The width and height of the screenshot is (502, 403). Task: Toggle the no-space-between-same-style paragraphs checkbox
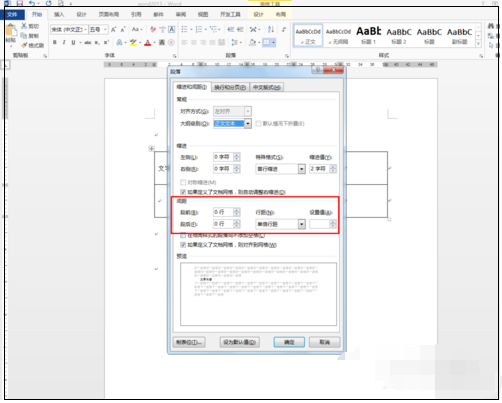click(183, 235)
